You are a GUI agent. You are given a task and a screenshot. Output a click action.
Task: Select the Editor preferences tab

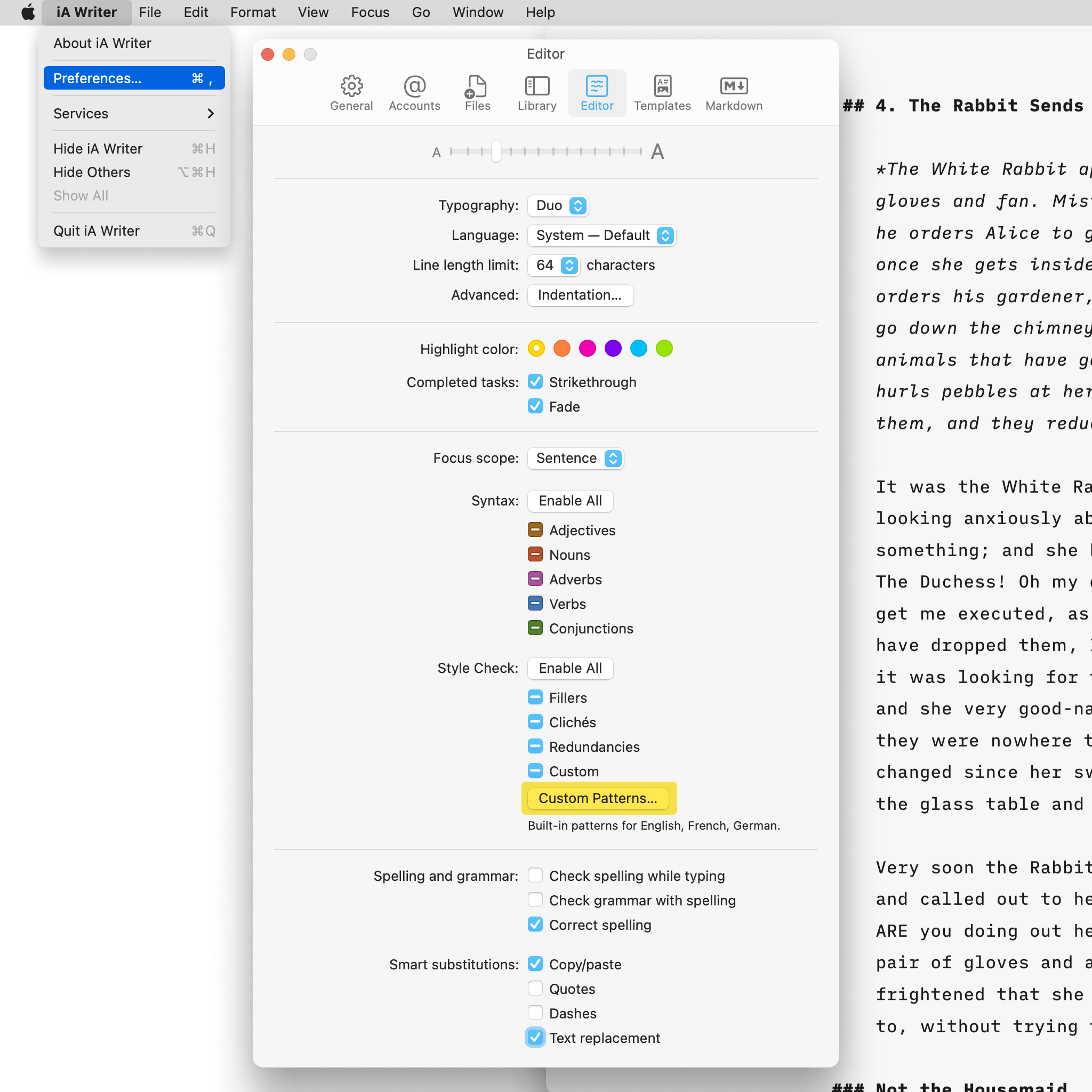point(597,93)
